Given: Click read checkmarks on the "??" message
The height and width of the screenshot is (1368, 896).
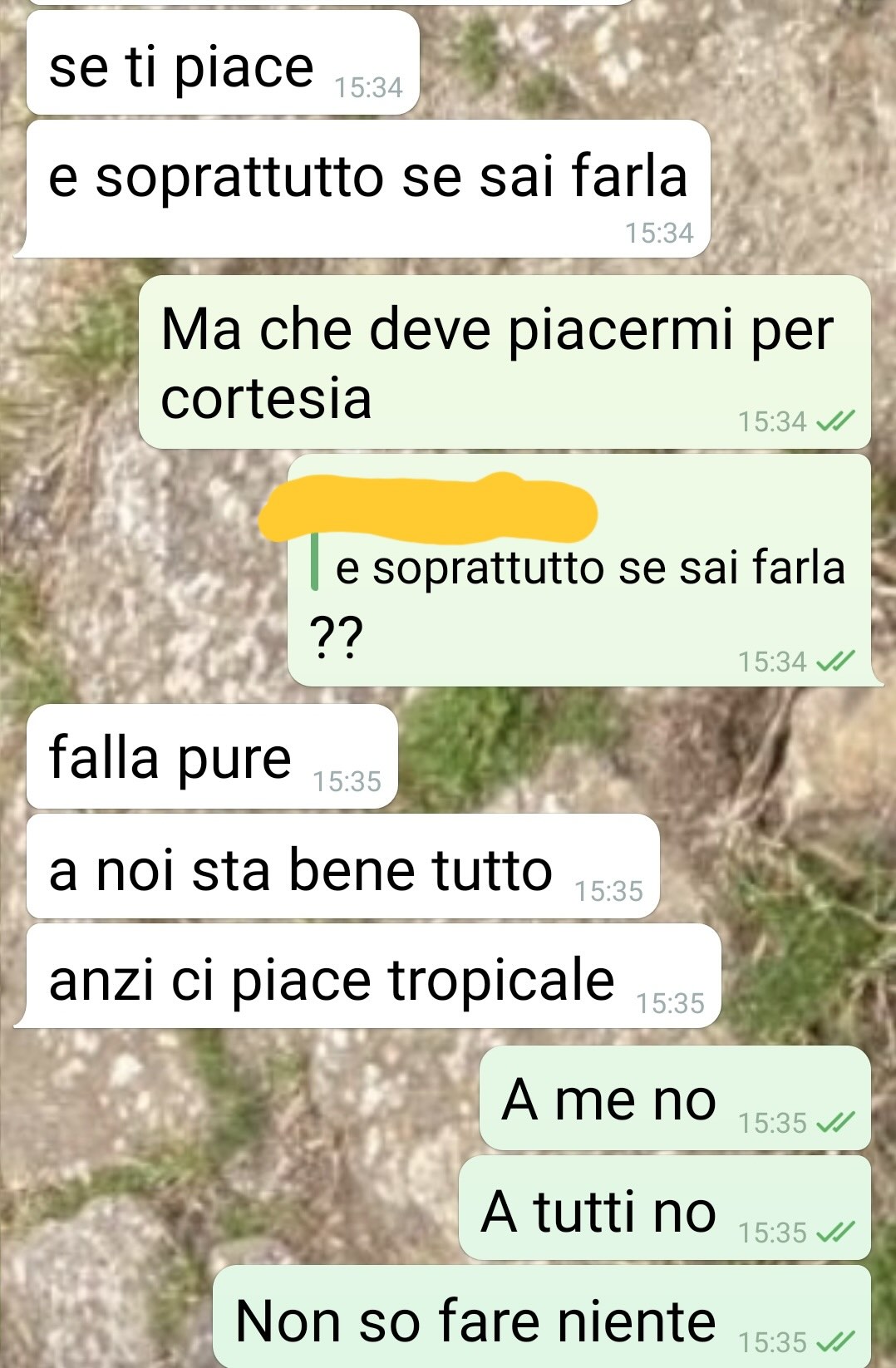Looking at the screenshot, I should point(835,662).
